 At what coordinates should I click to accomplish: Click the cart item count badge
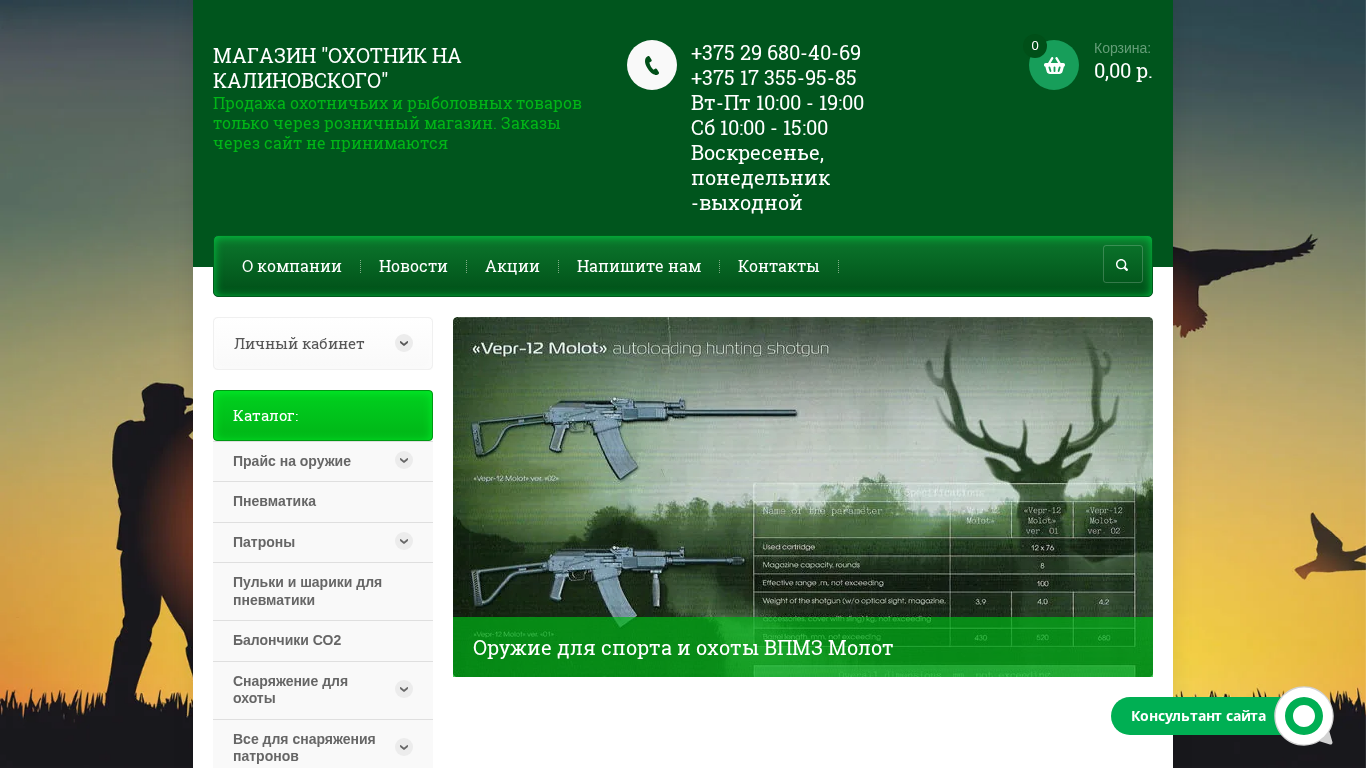click(x=1035, y=46)
